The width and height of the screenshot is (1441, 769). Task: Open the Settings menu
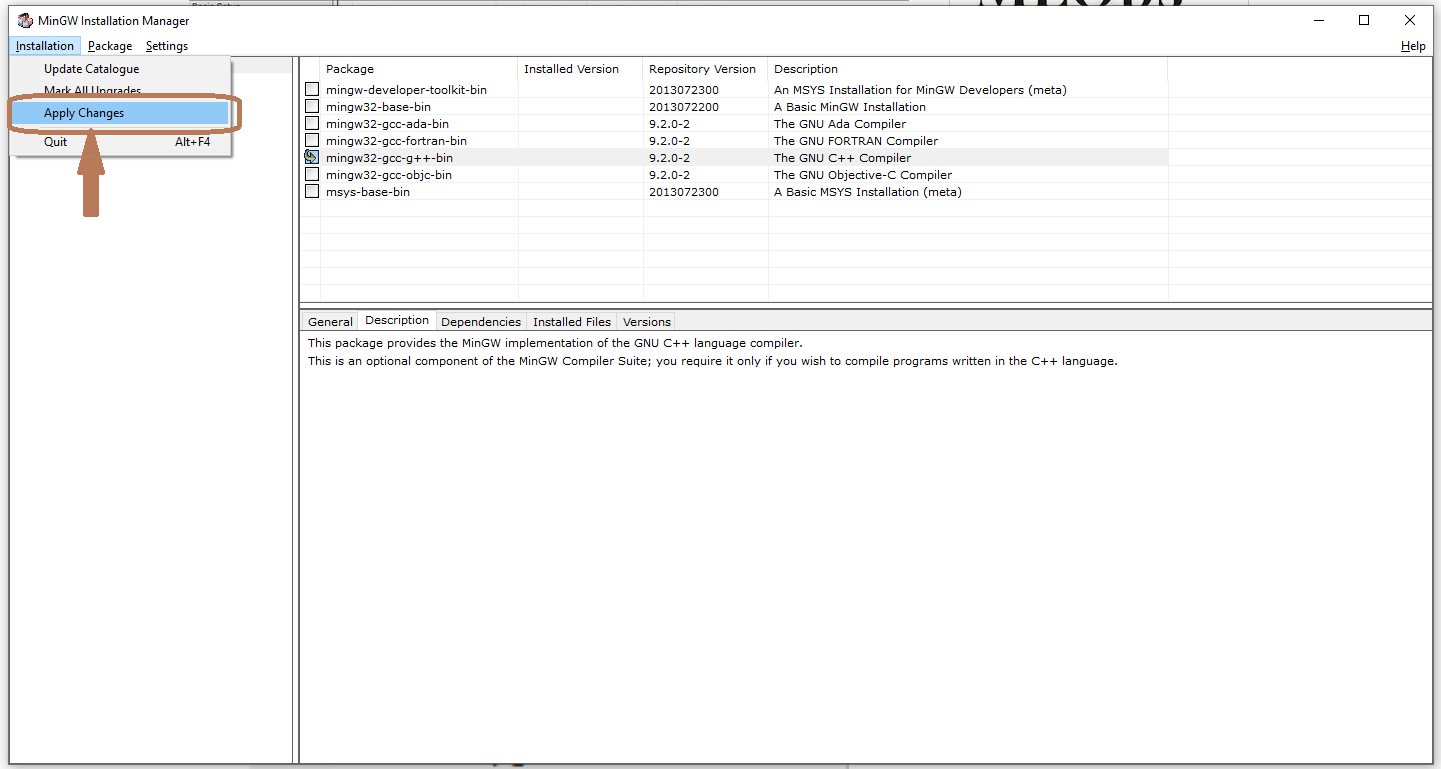[x=167, y=46]
